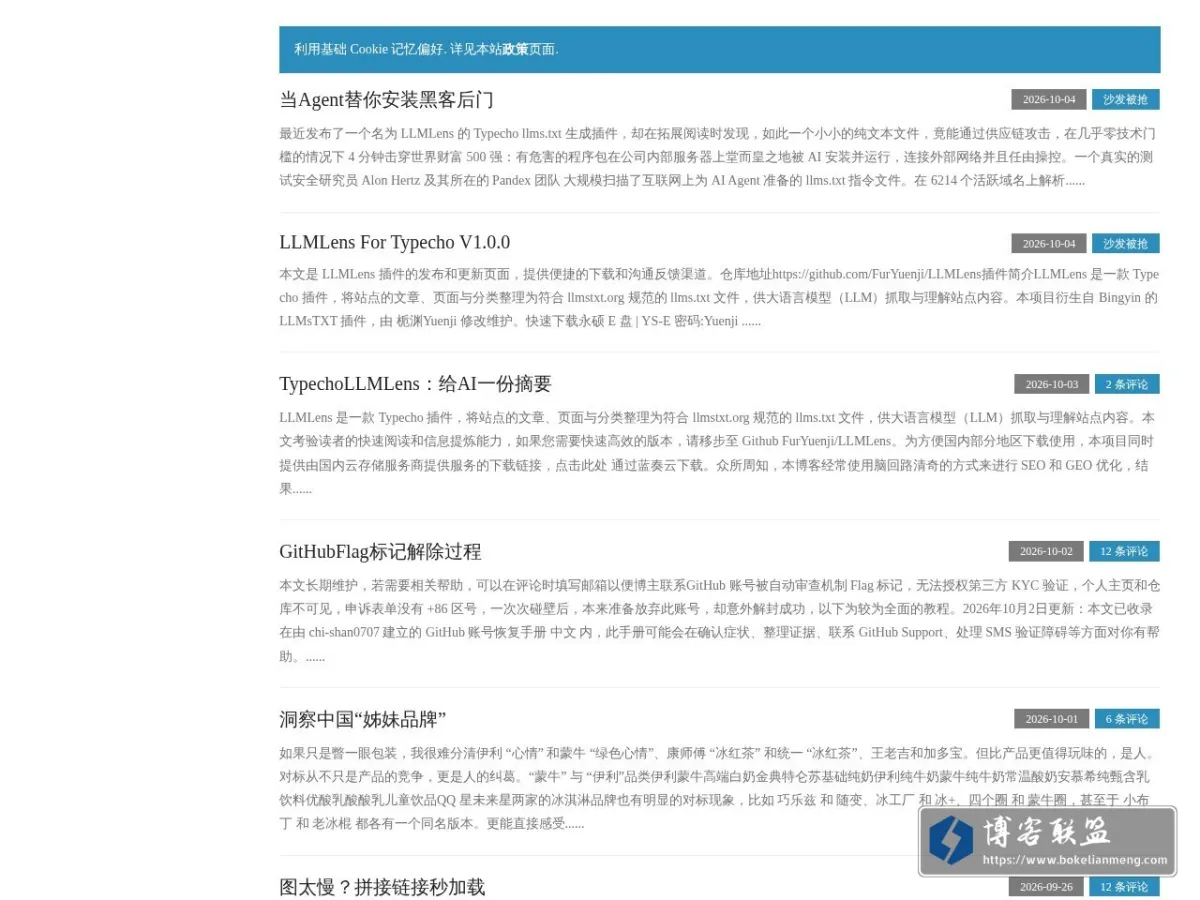Click excerpt starting 如果只是瞥一眼包装
Screen dimensions: 1200x900
[x=718, y=788]
